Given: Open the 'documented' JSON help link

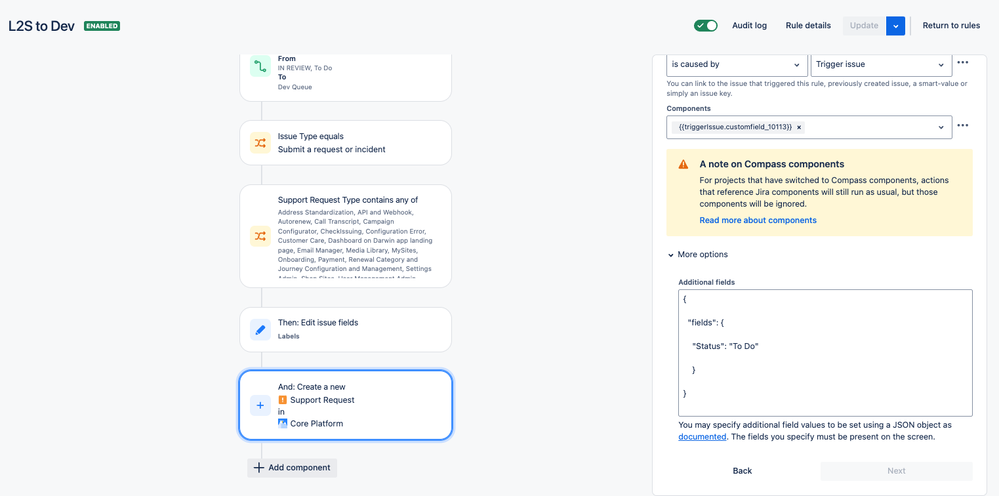Looking at the screenshot, I should (702, 437).
